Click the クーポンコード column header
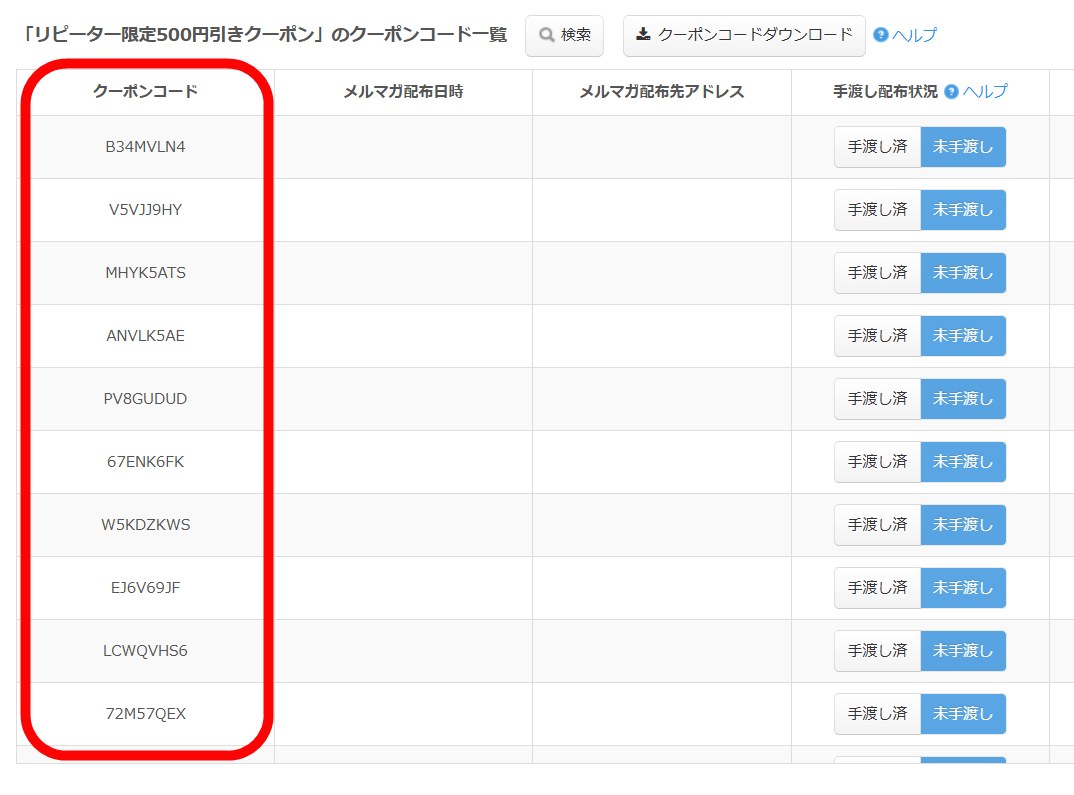Screen dimensions: 1074x795 point(145,92)
